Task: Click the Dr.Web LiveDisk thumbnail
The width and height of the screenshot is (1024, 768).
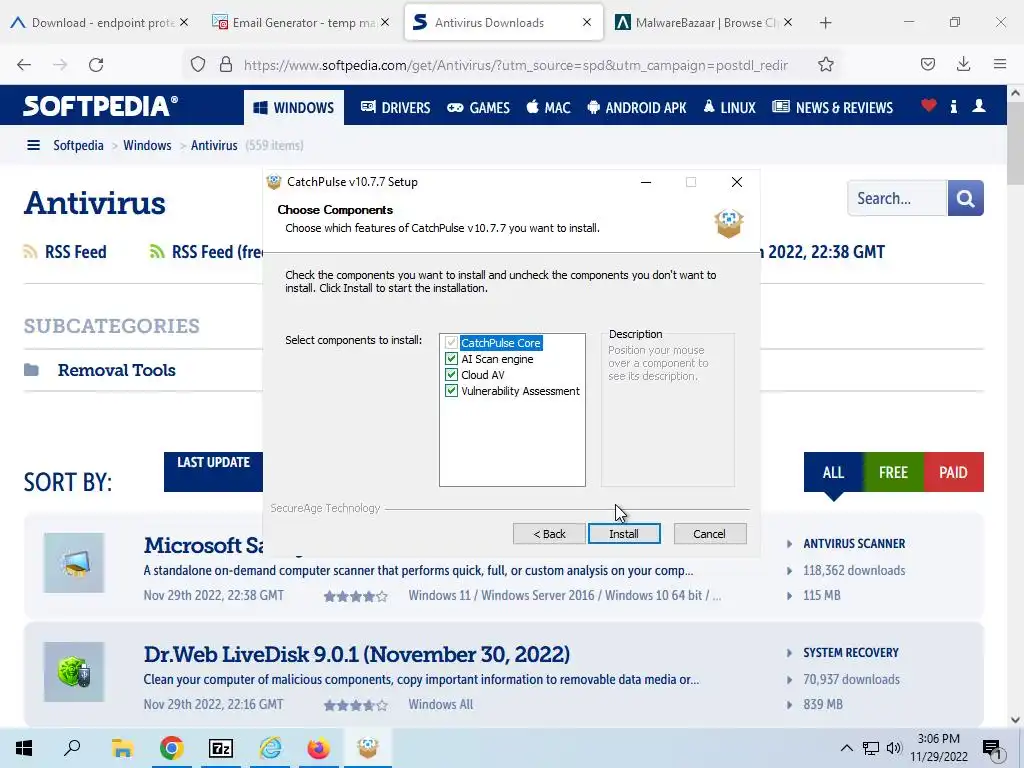Action: click(74, 672)
